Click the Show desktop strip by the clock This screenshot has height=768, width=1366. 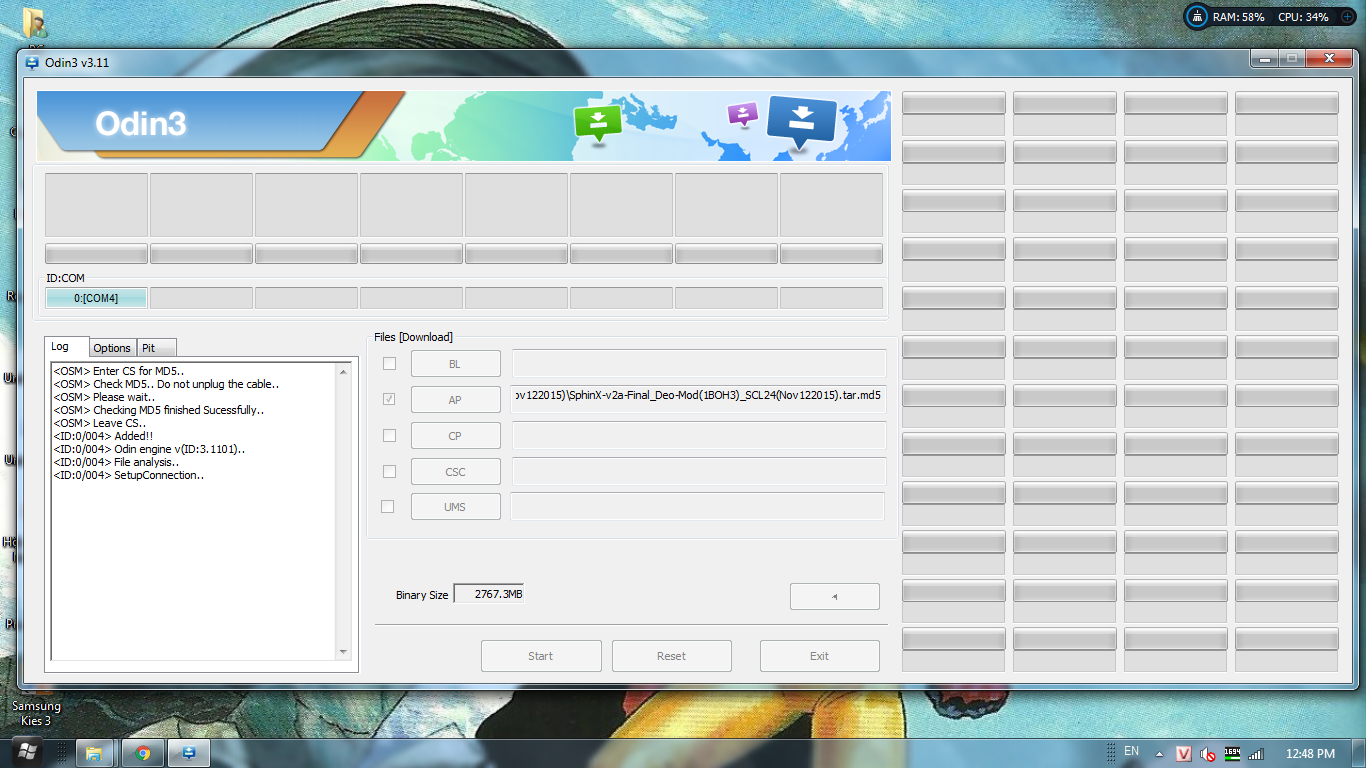pyautogui.click(x=1359, y=753)
